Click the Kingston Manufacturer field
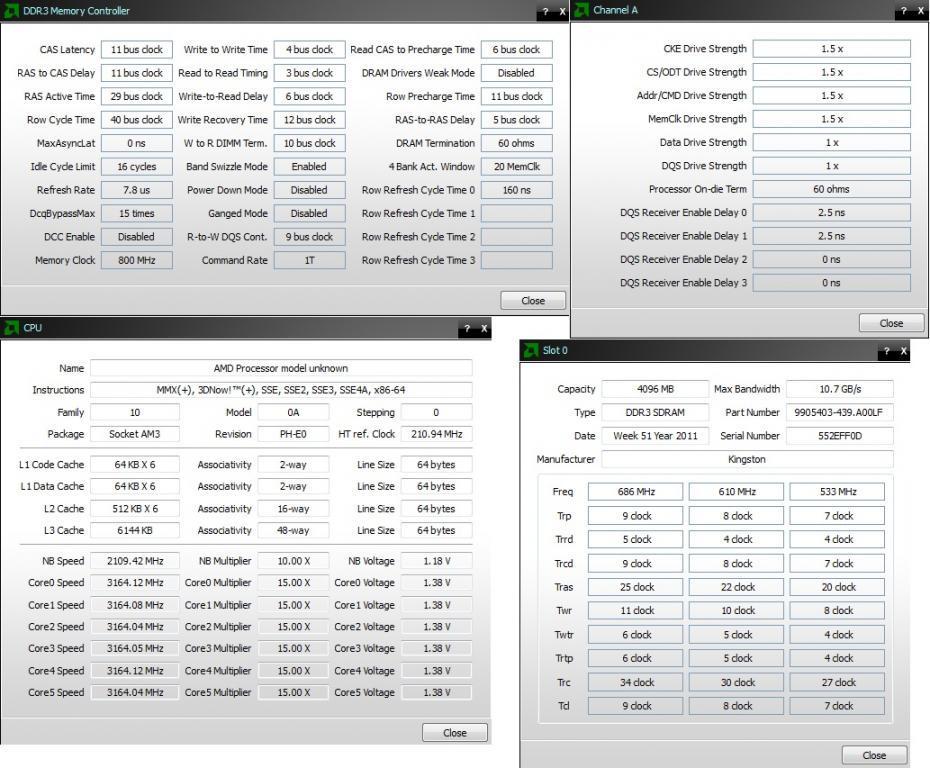This screenshot has height=768, width=930. (746, 459)
